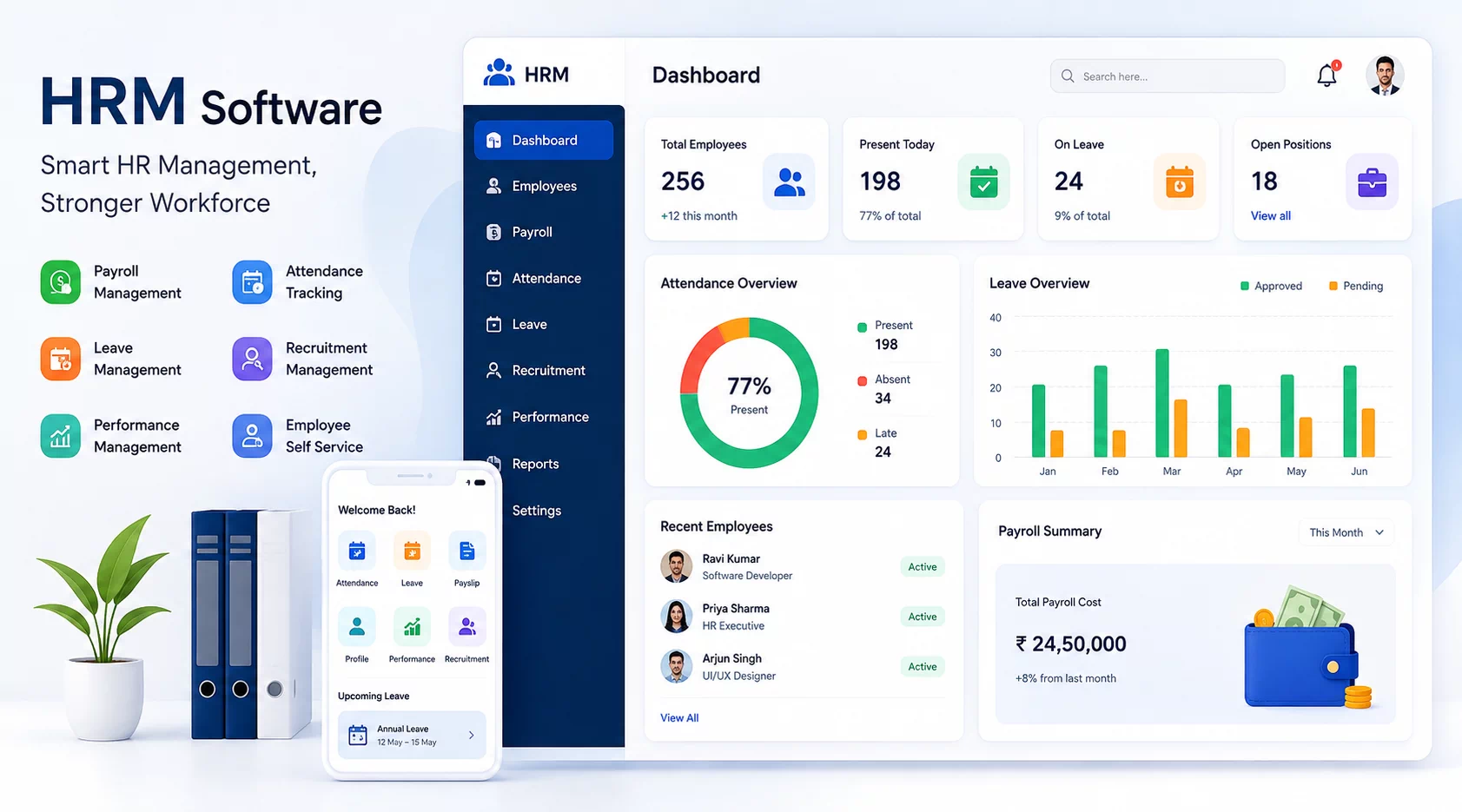Click Arjun Singh's profile photo

(676, 666)
